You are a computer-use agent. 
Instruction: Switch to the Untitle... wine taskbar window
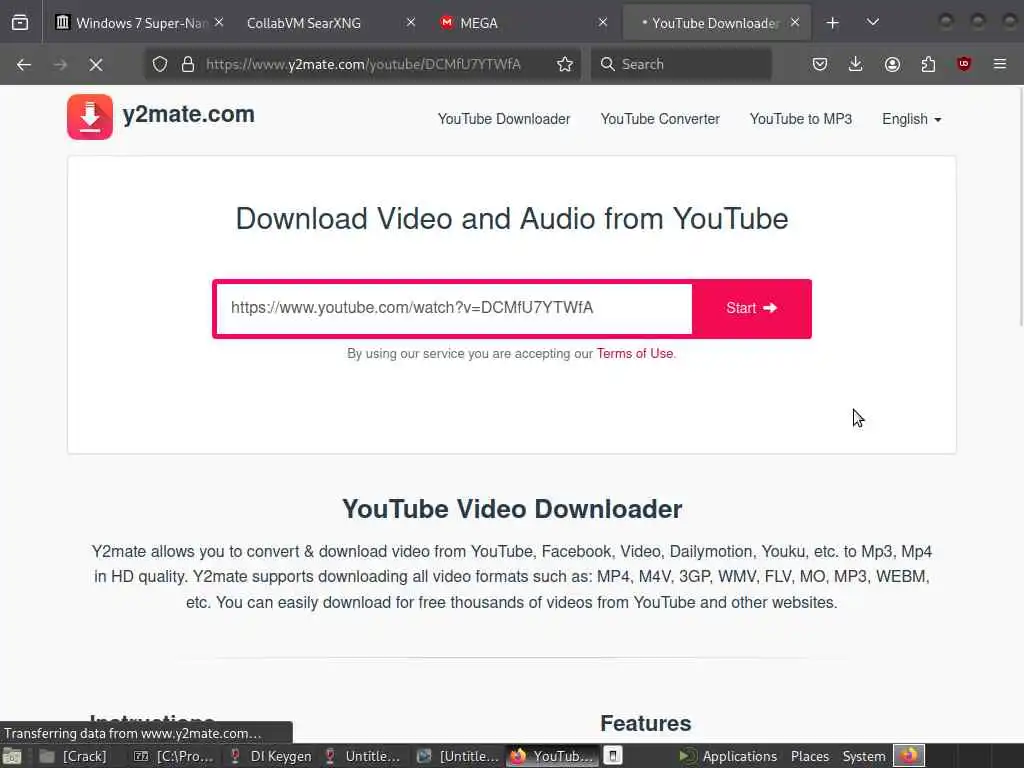point(363,756)
